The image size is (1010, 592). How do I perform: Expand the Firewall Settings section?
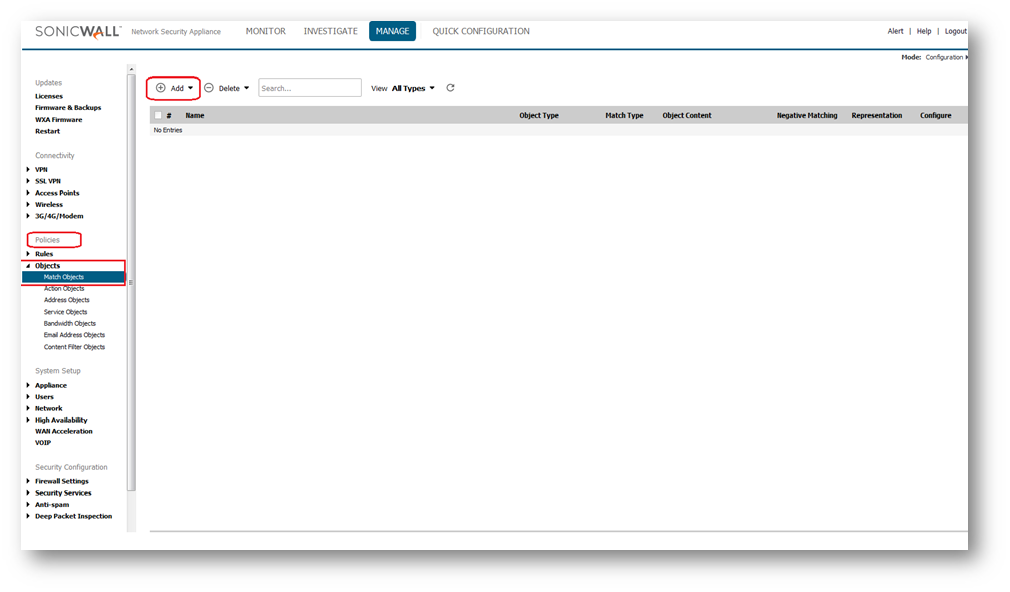[29, 481]
